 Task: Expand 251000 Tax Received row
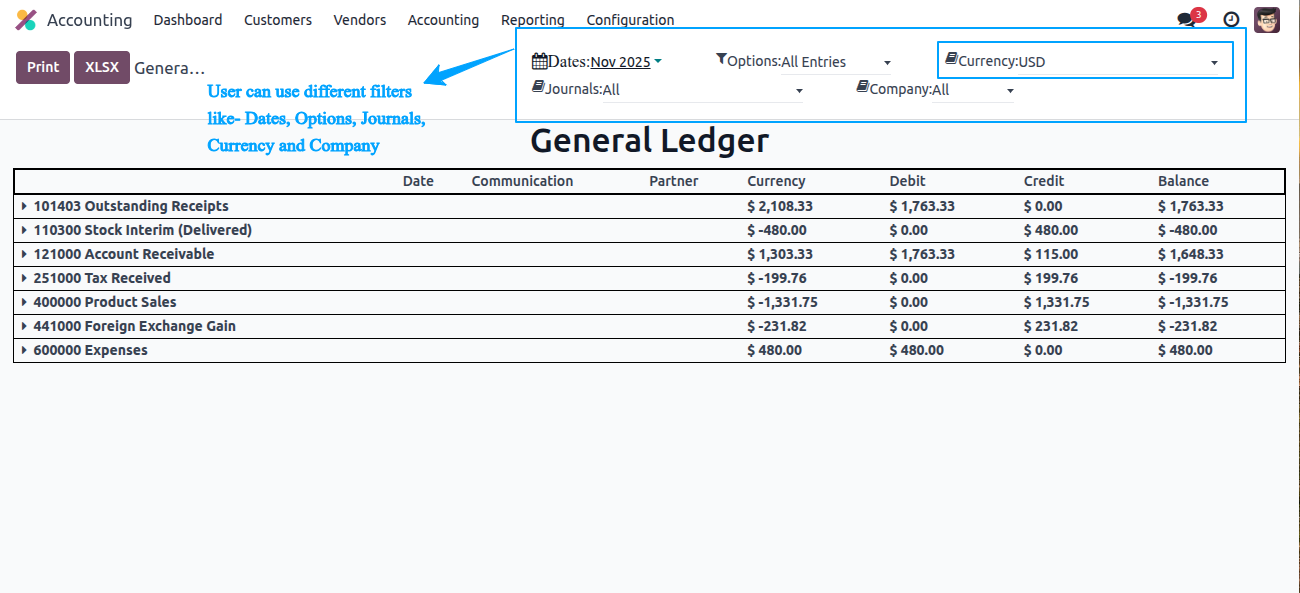24,278
